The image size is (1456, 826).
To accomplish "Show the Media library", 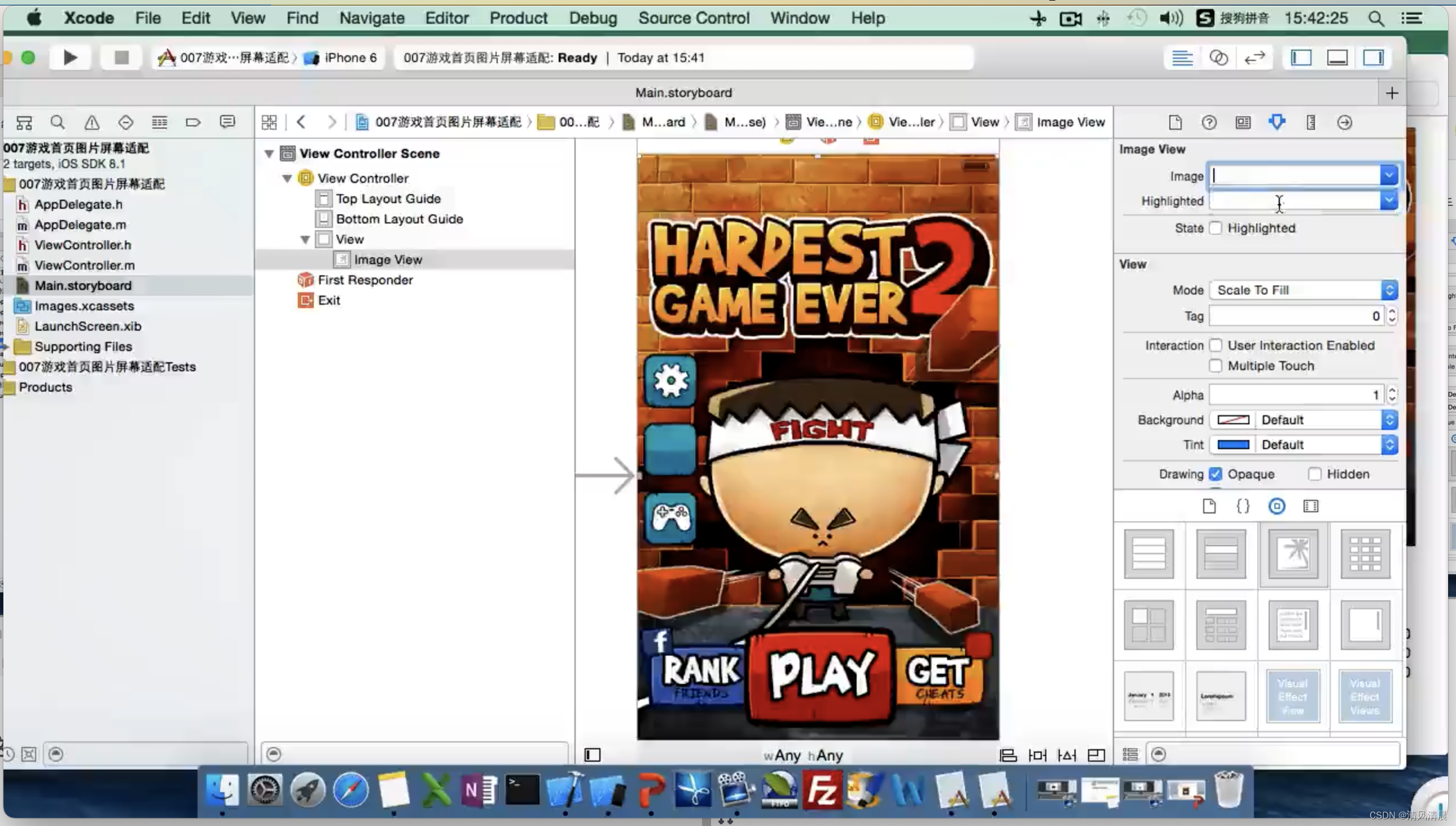I will (x=1311, y=506).
